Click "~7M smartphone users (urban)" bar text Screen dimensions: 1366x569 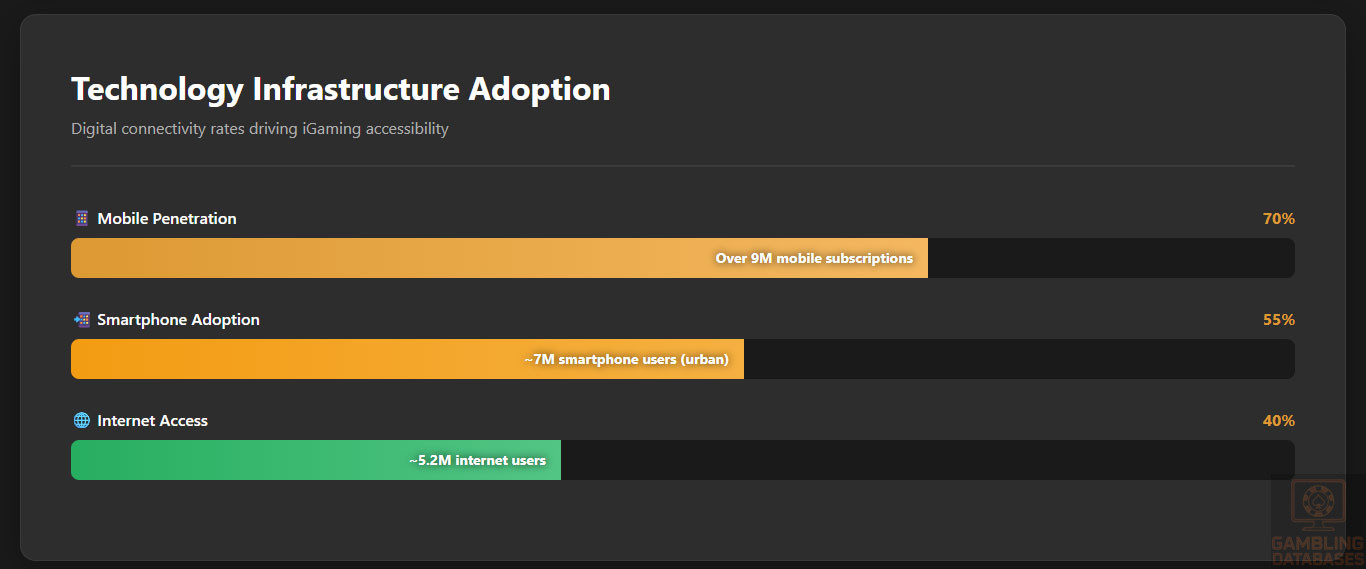(626, 359)
